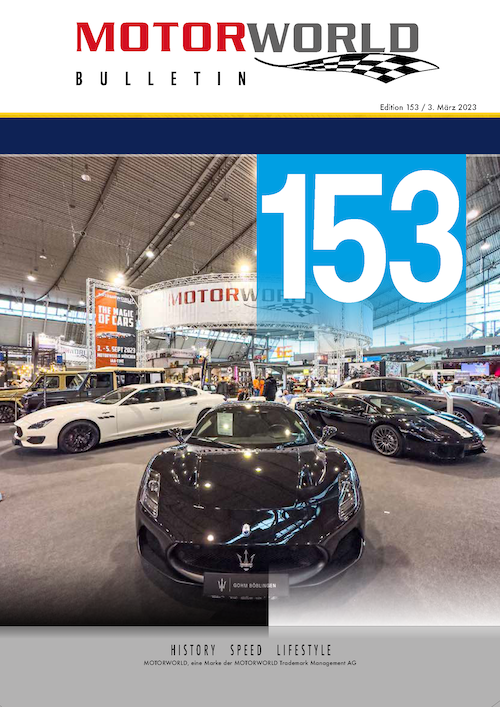Select the MOTORWORLD Trademark Management AG line
Image resolution: width=500 pixels, height=707 pixels.
click(250, 663)
